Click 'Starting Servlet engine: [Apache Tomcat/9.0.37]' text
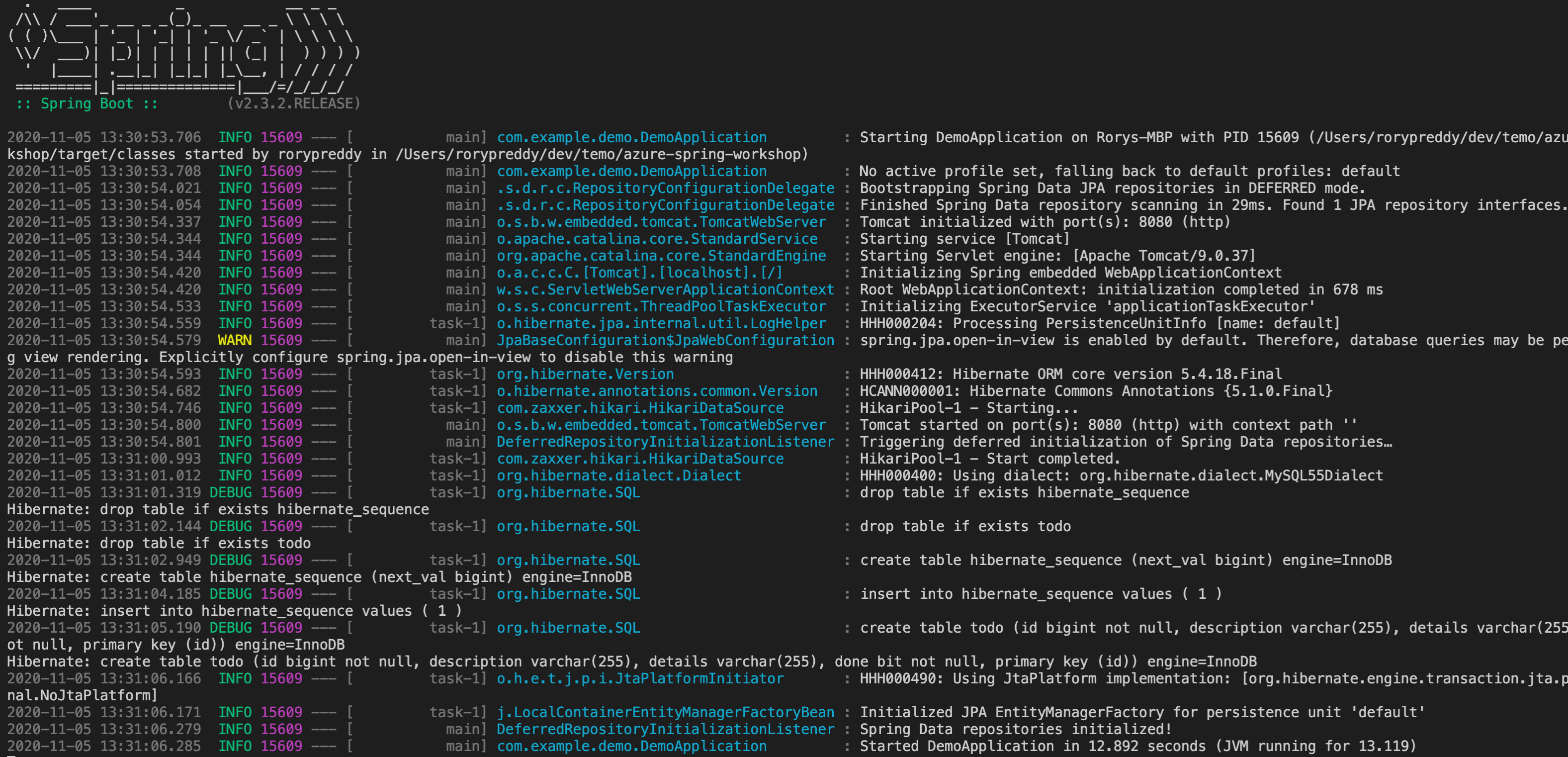This screenshot has width=1568, height=757. tap(1058, 256)
